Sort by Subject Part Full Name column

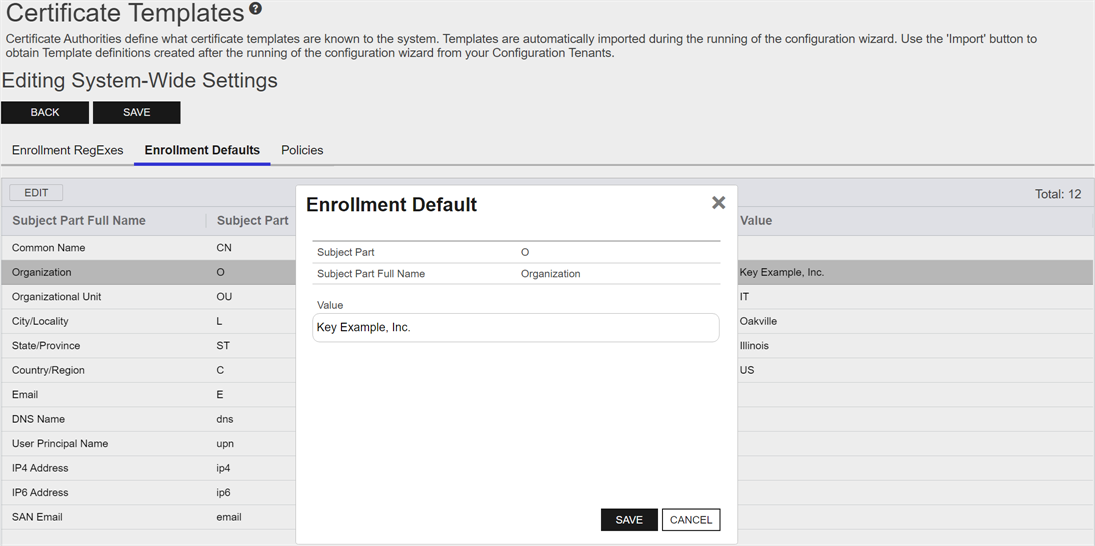pyautogui.click(x=79, y=220)
